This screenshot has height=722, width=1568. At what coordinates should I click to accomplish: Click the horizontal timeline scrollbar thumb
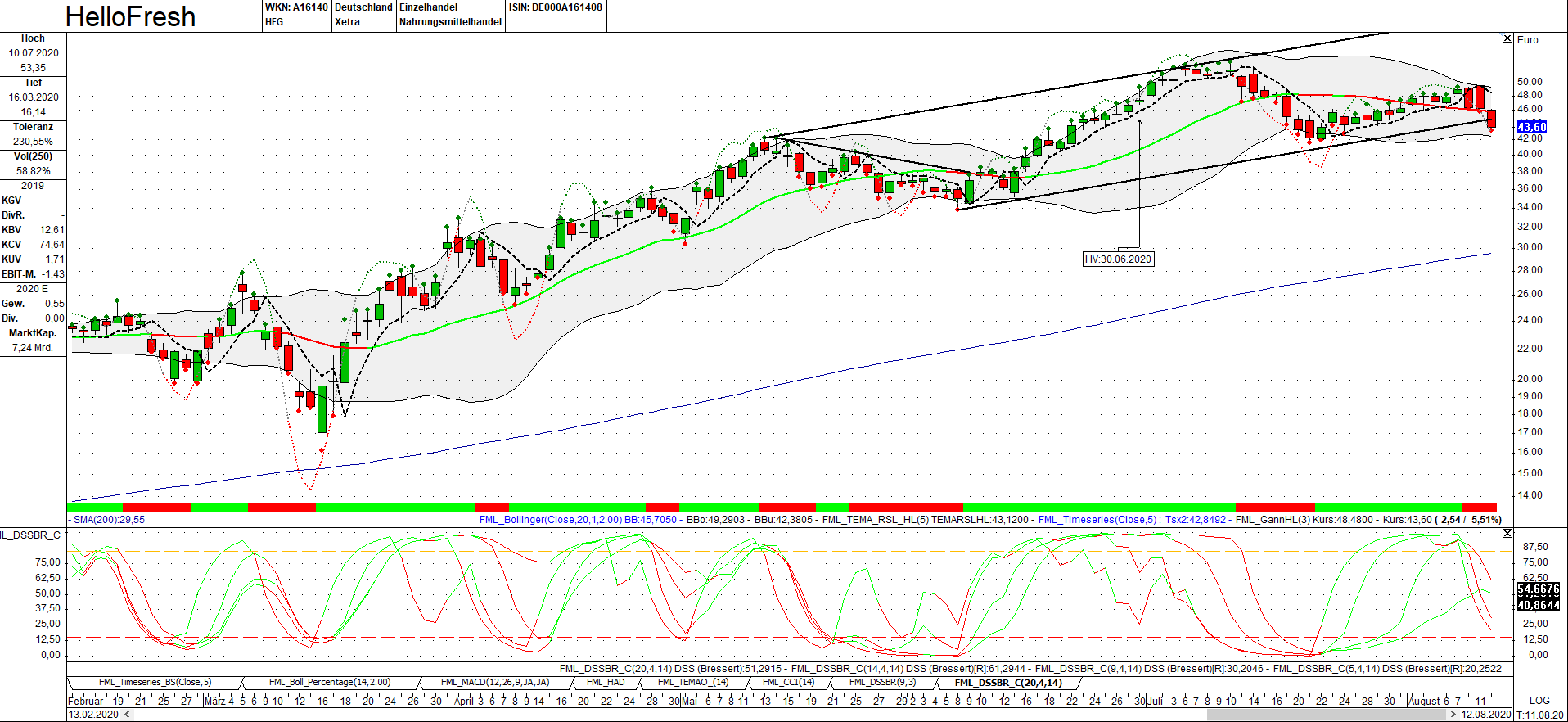(x=1326, y=715)
